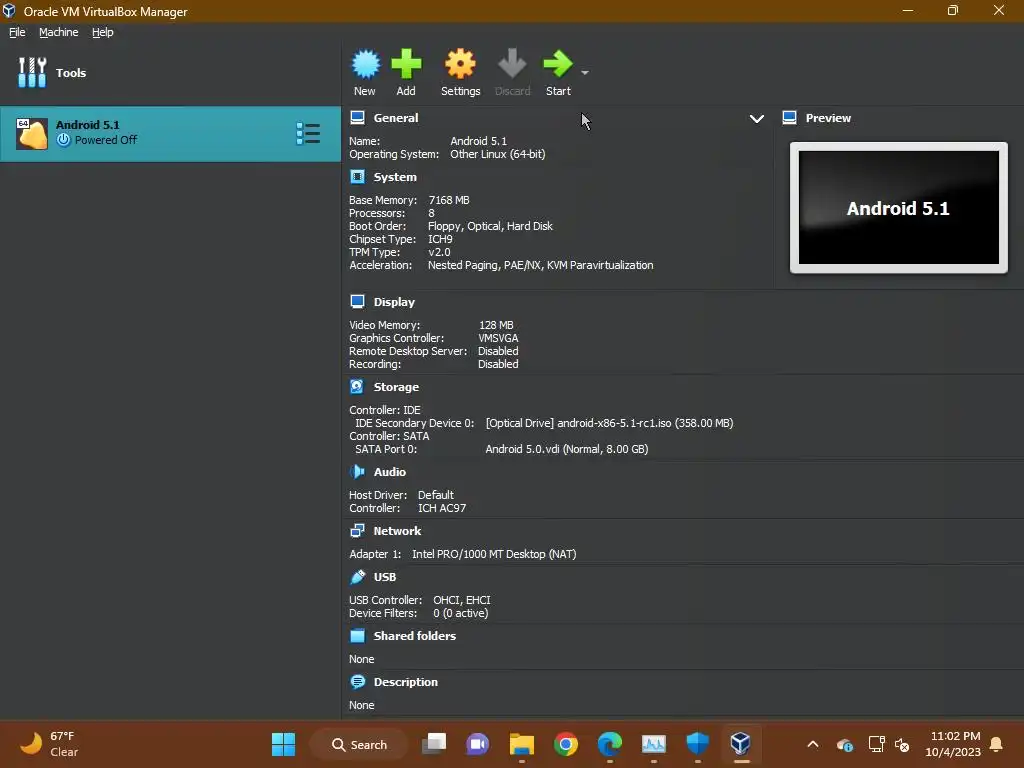Click the Android 5.1 preview thumbnail
1024x768 pixels.
(899, 208)
